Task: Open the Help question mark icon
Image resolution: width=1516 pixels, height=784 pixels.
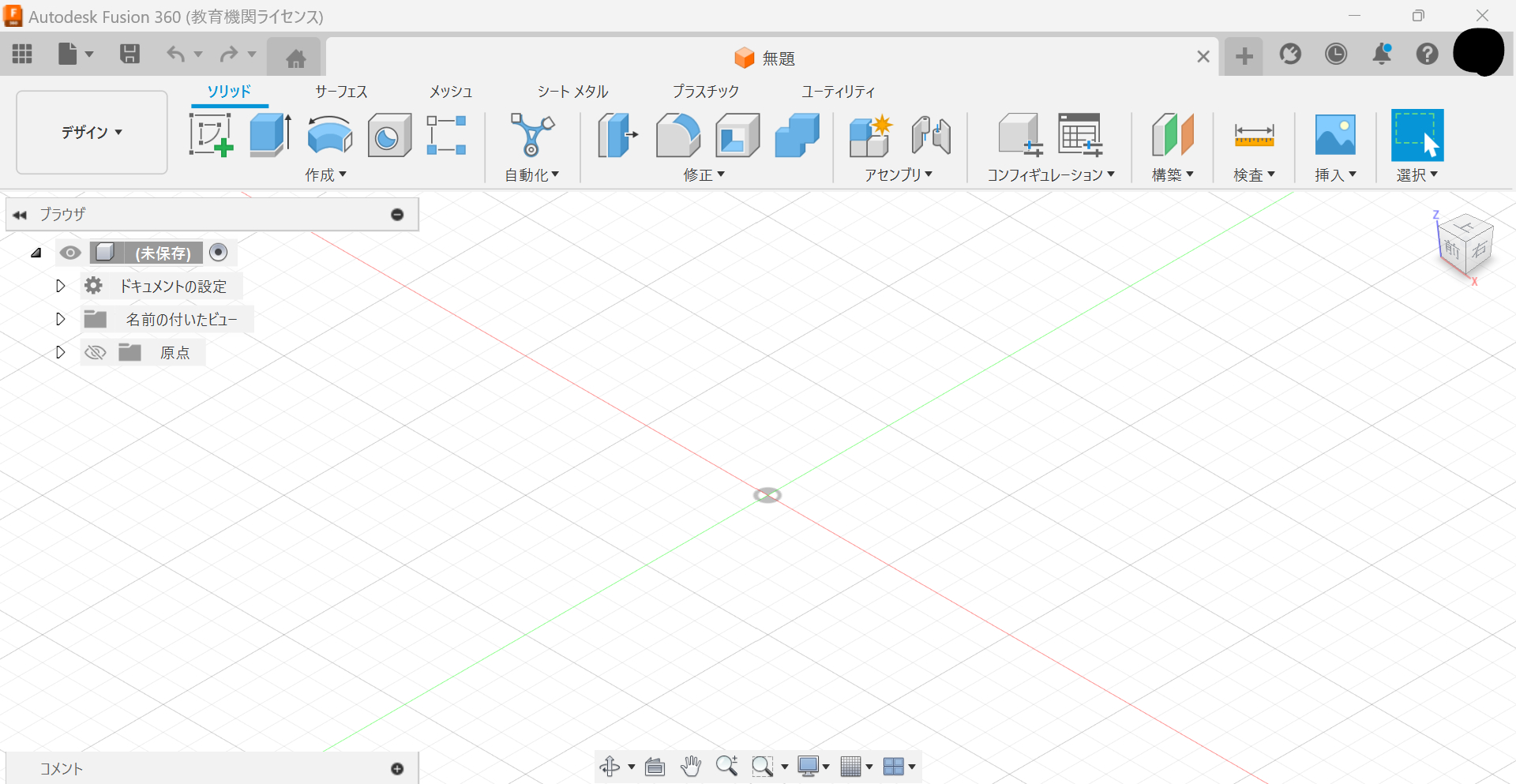Action: click(1427, 54)
